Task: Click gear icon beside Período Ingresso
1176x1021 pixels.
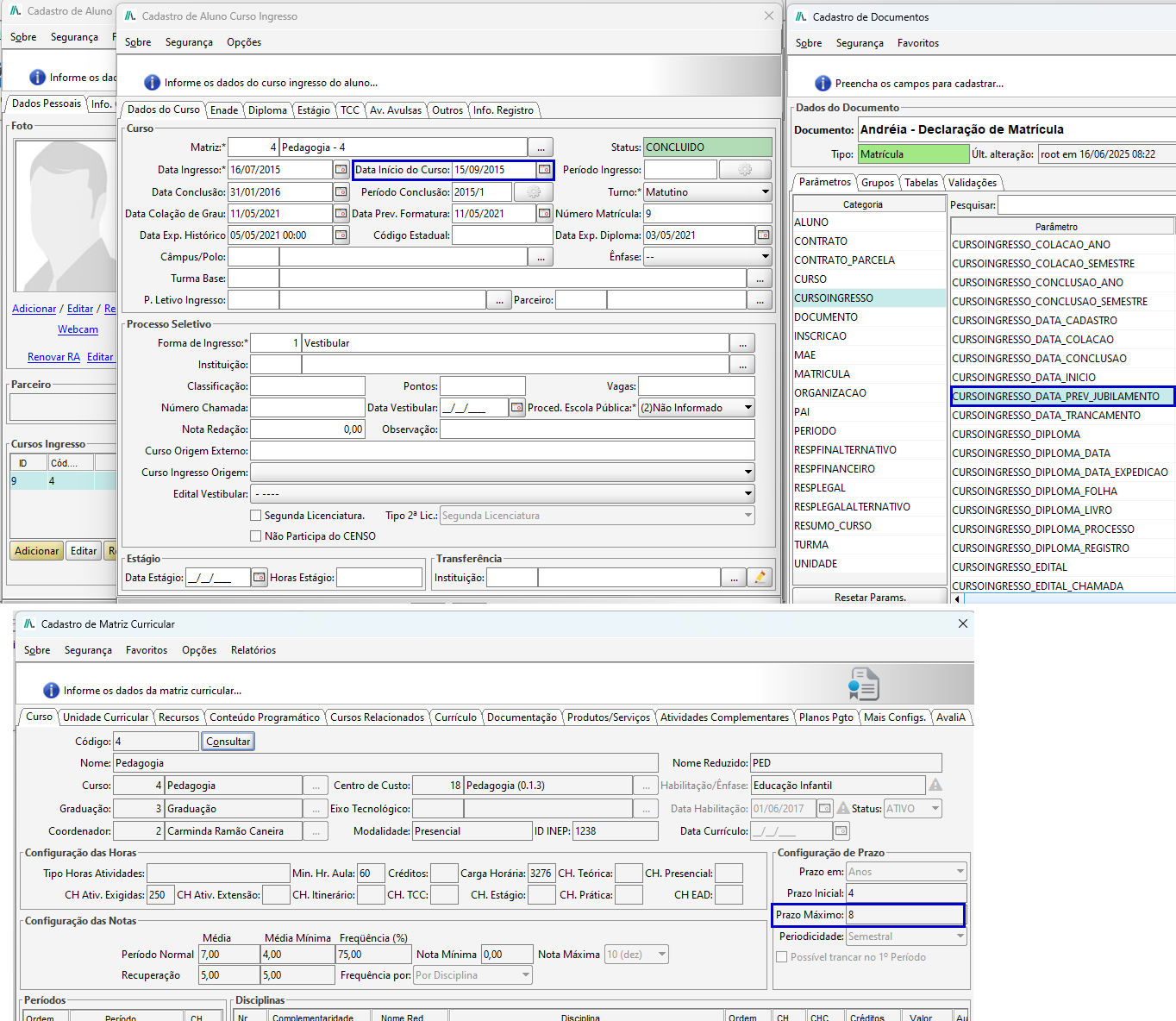Action: pyautogui.click(x=745, y=170)
